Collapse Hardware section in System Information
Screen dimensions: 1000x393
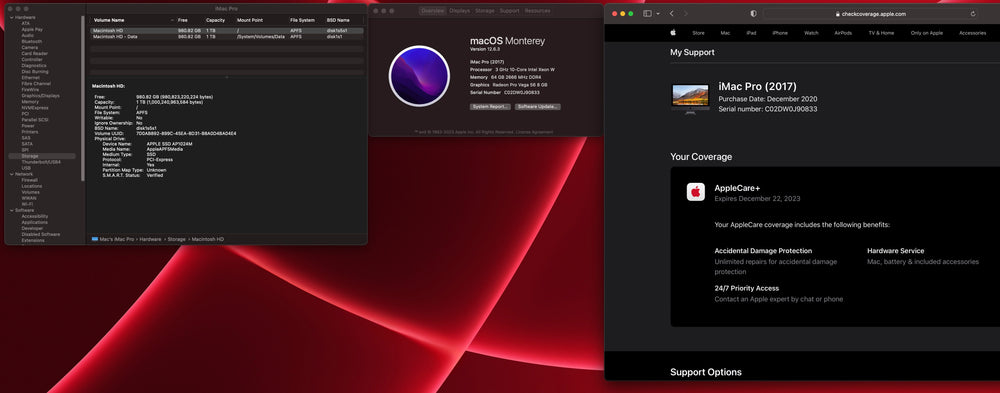(11, 17)
